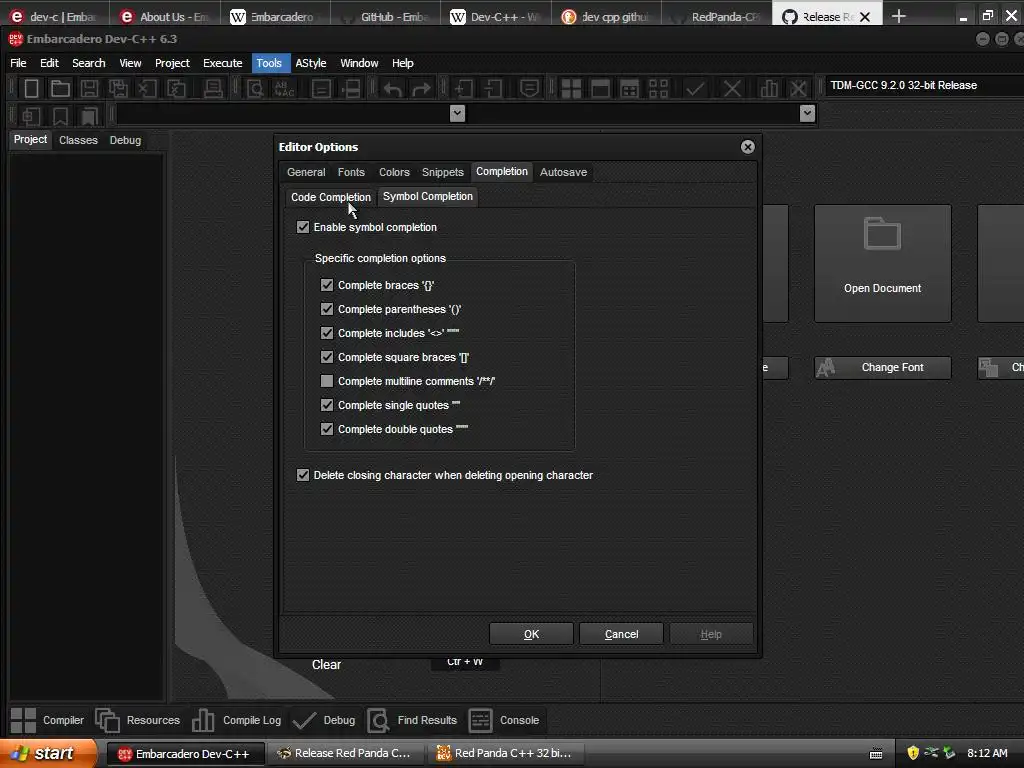Click the Debug checkmark icon in bottom panel
Viewport: 1024px width, 768px height.
point(304,720)
